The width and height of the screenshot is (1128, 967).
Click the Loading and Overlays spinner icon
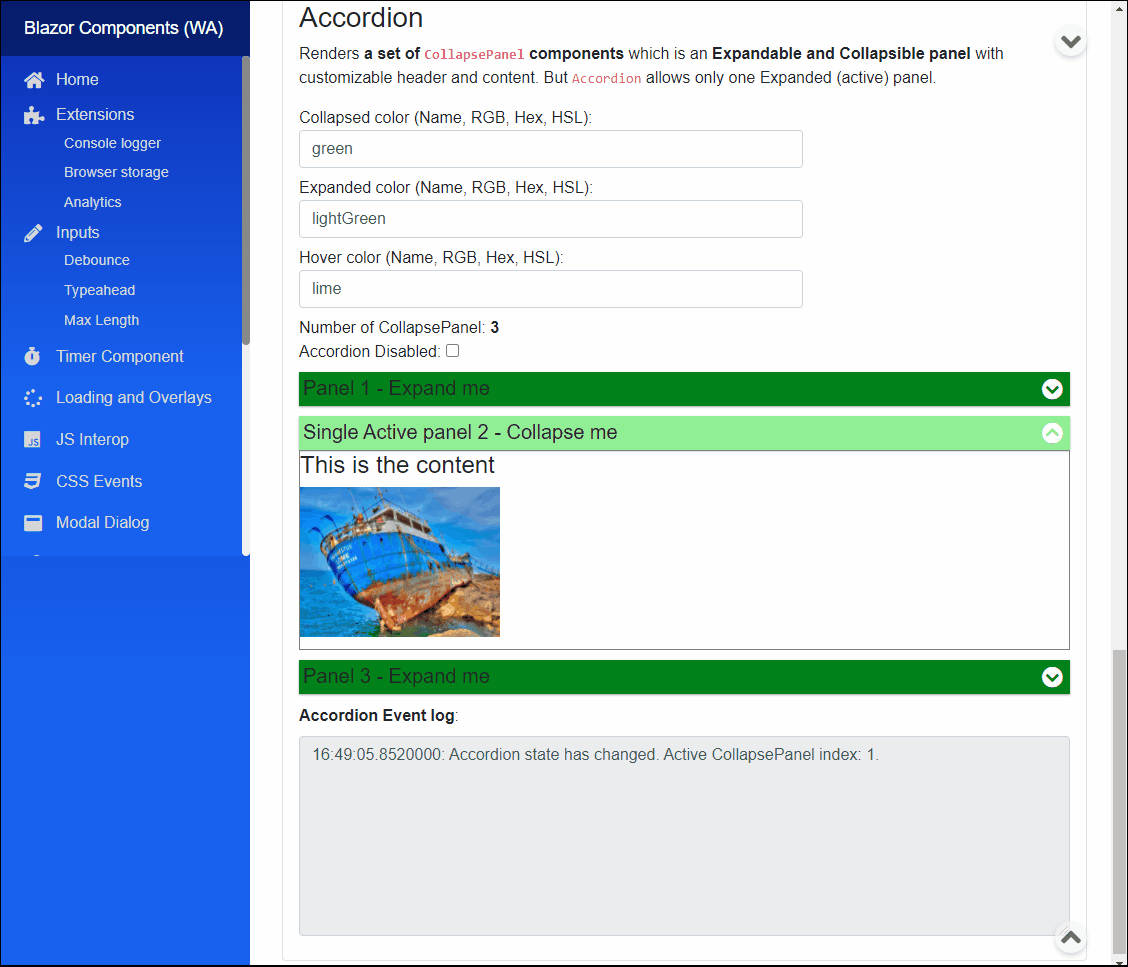(33, 397)
